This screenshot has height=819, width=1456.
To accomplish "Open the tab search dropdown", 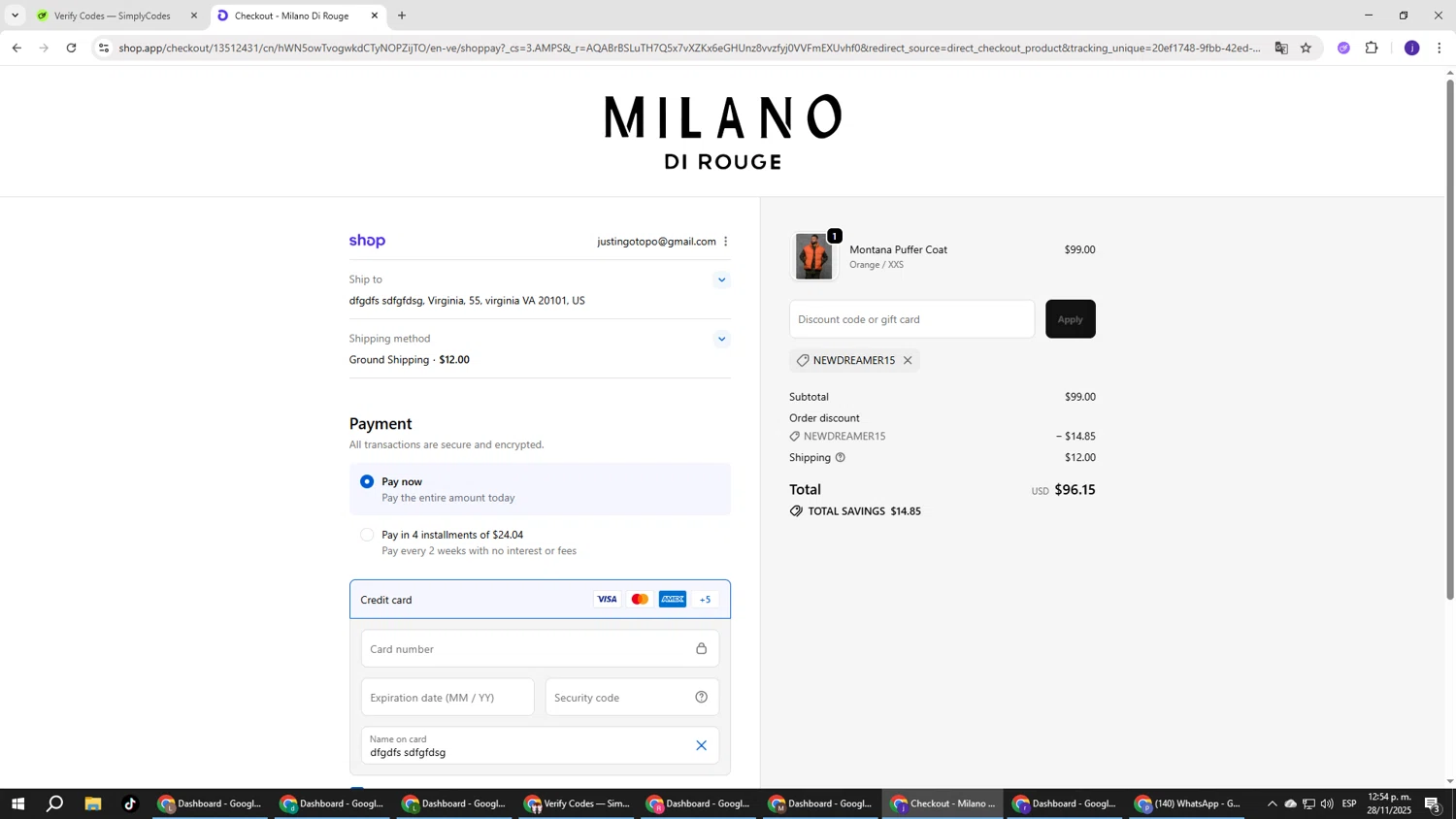I will point(15,16).
